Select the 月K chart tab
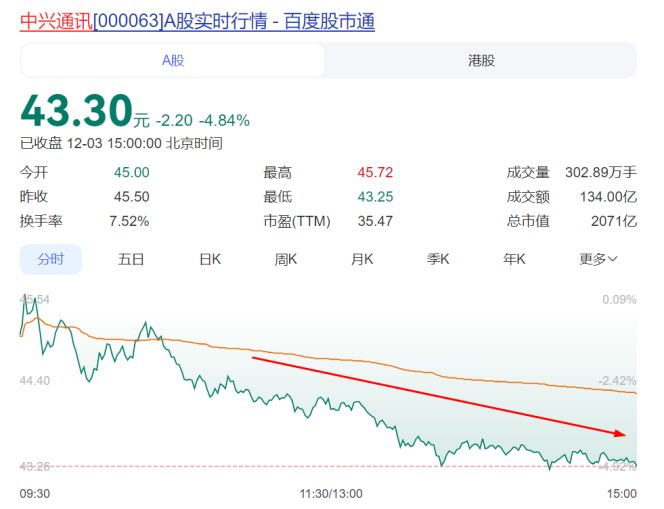The image size is (664, 509). tap(362, 259)
